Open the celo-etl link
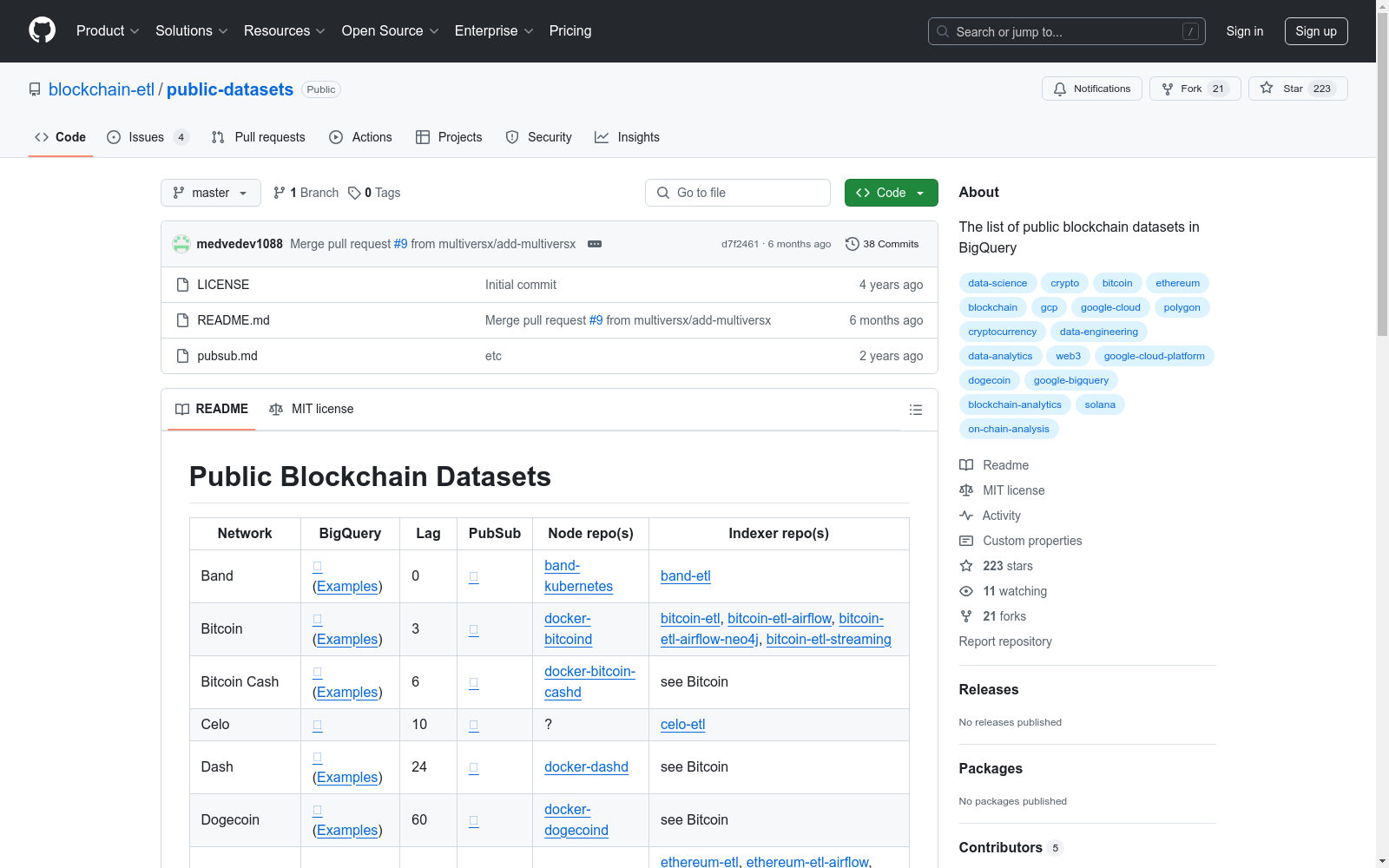Image resolution: width=1389 pixels, height=868 pixels. click(683, 725)
